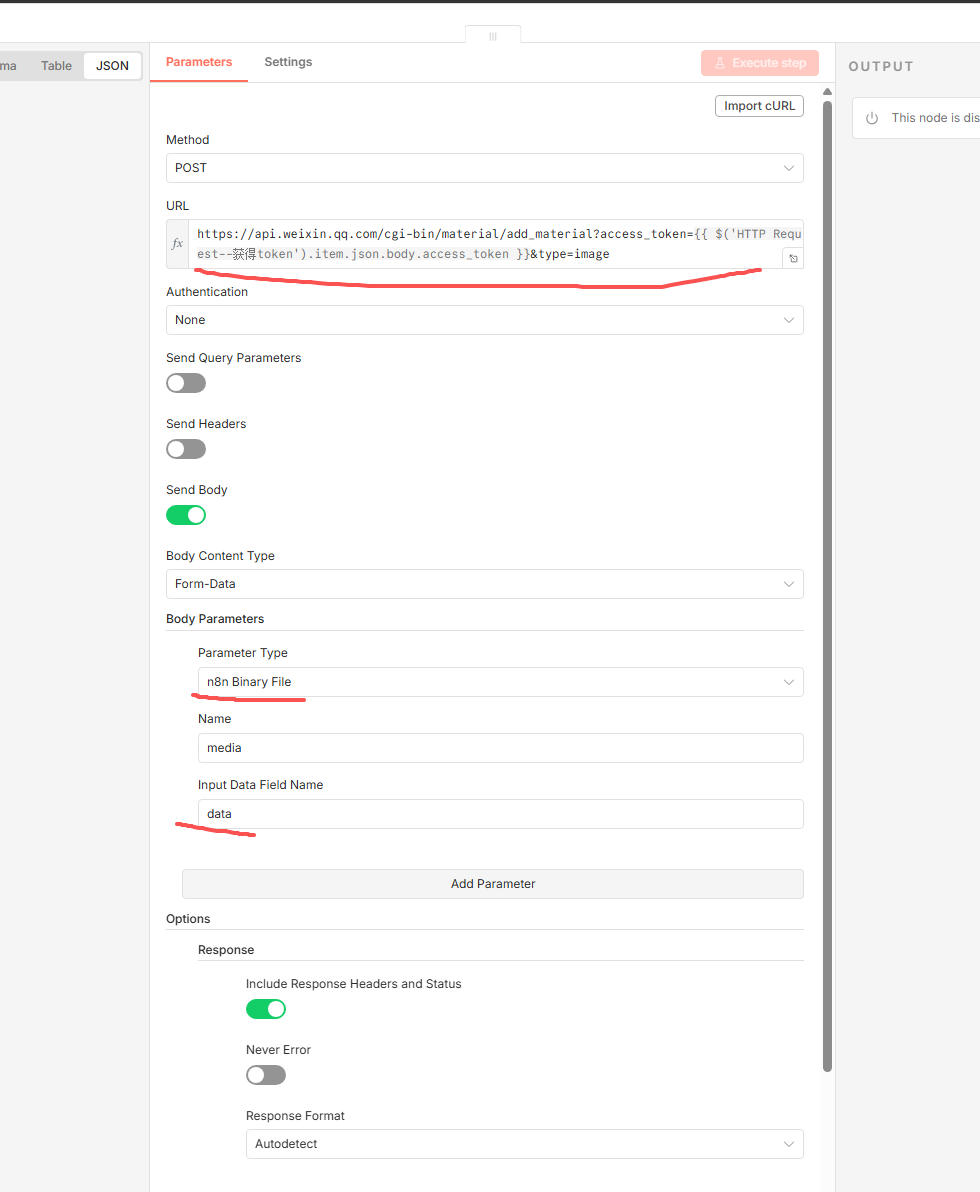Enable the Send Headers toggle
This screenshot has width=980, height=1192.
coord(186,449)
